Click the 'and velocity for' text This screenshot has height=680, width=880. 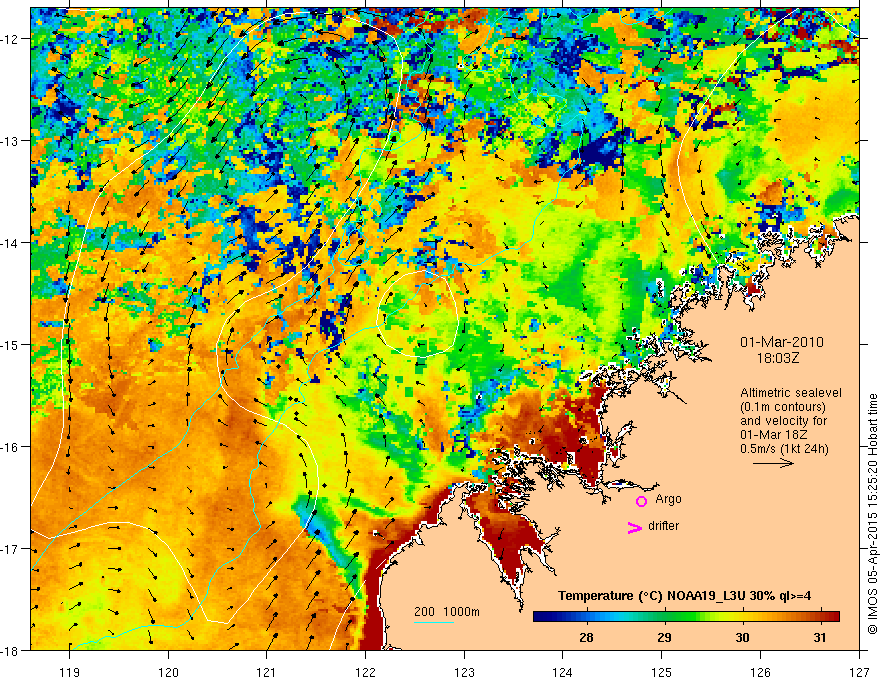783,421
